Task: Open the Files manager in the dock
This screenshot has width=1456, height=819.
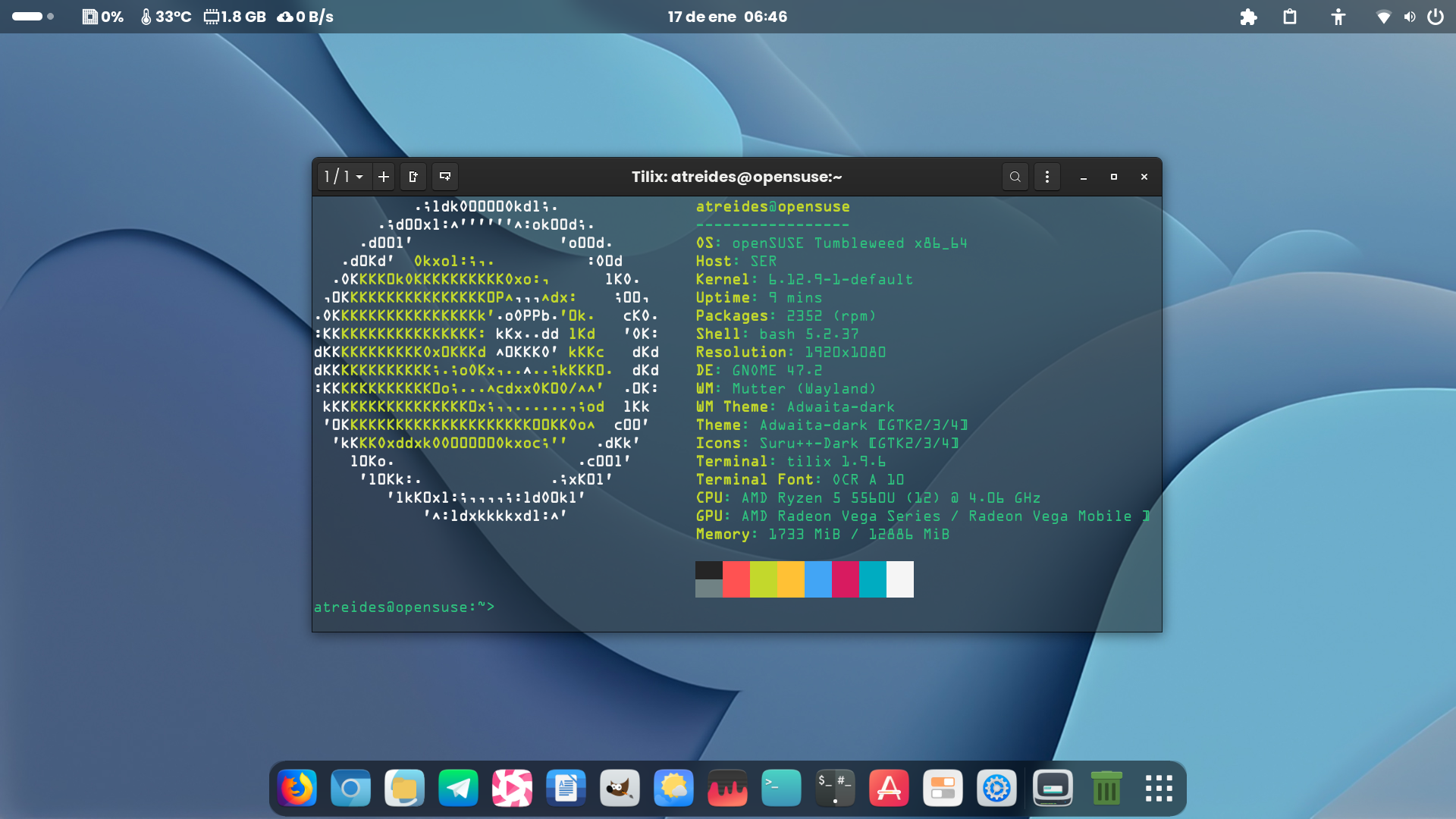Action: coord(404,789)
